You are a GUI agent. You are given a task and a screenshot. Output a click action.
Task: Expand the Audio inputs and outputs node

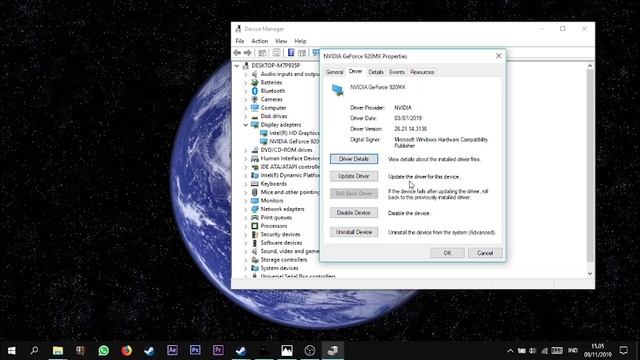246,74
